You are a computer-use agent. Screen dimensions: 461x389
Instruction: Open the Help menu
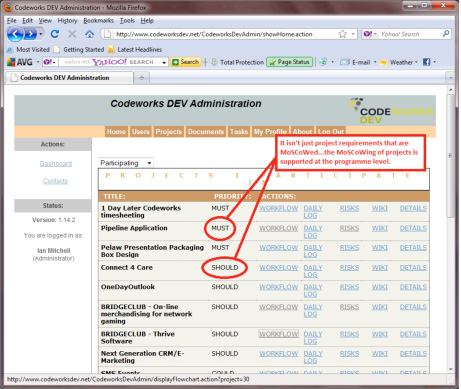click(x=147, y=21)
